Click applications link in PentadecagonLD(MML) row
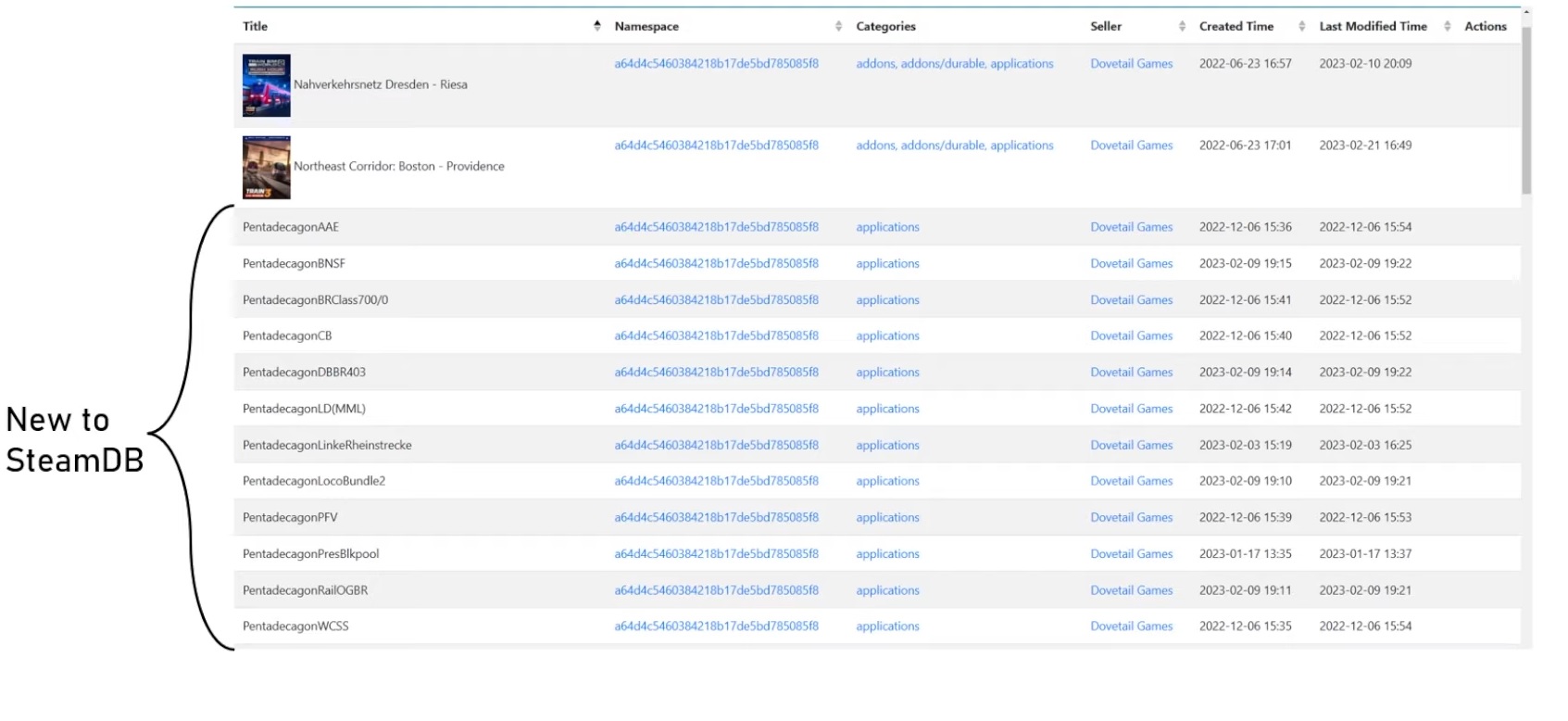The image size is (1568, 721). pyautogui.click(x=887, y=408)
